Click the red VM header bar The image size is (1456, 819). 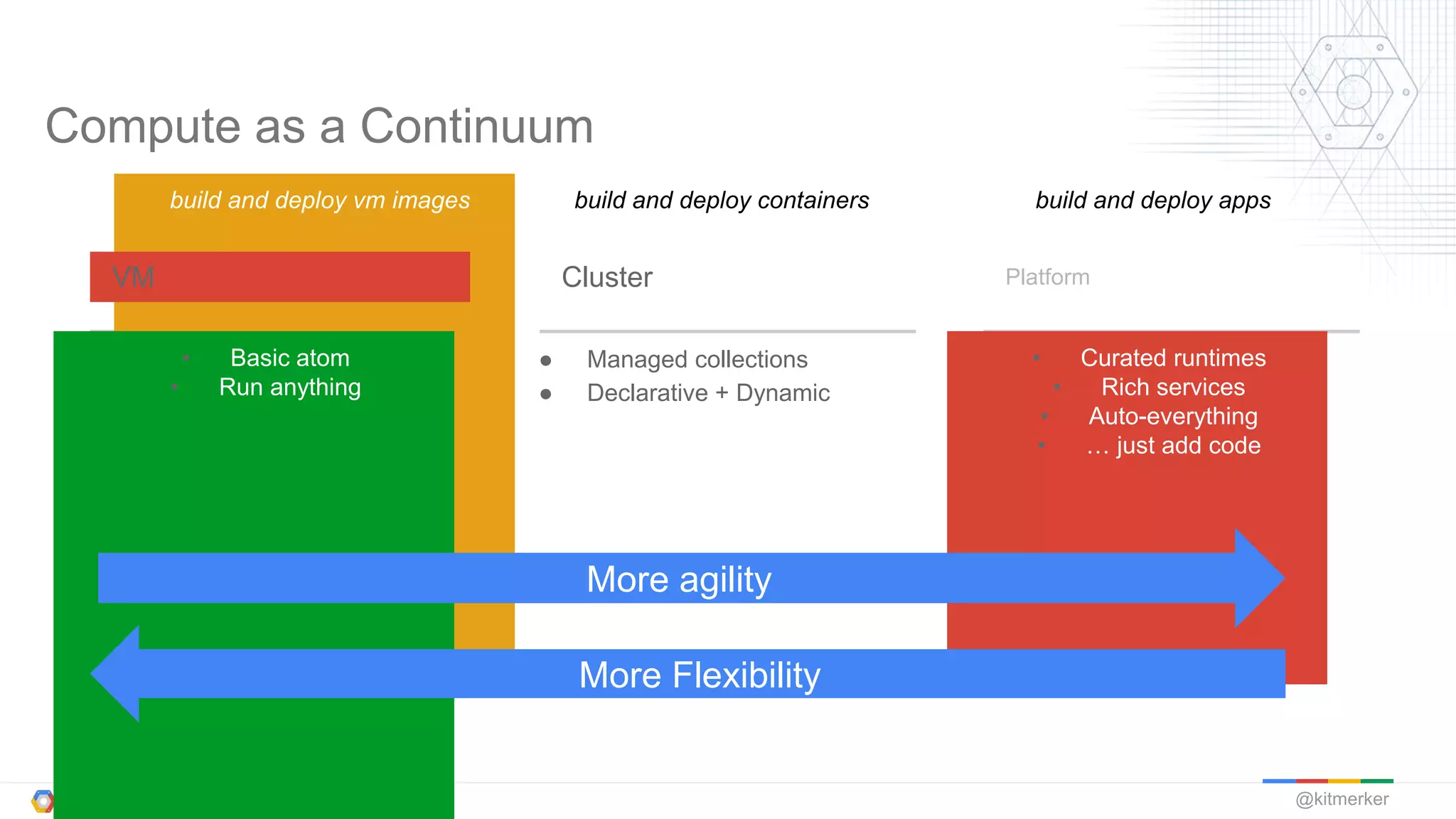(279, 277)
